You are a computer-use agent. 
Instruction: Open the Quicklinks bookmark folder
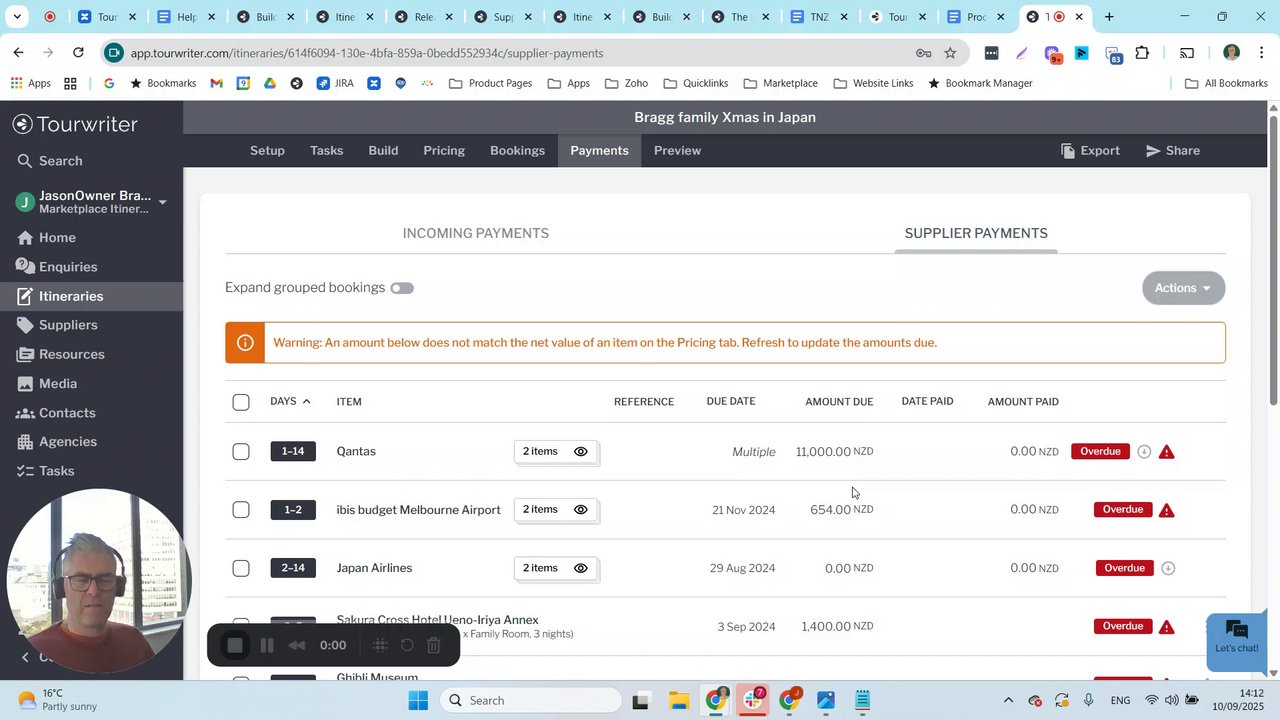click(695, 83)
